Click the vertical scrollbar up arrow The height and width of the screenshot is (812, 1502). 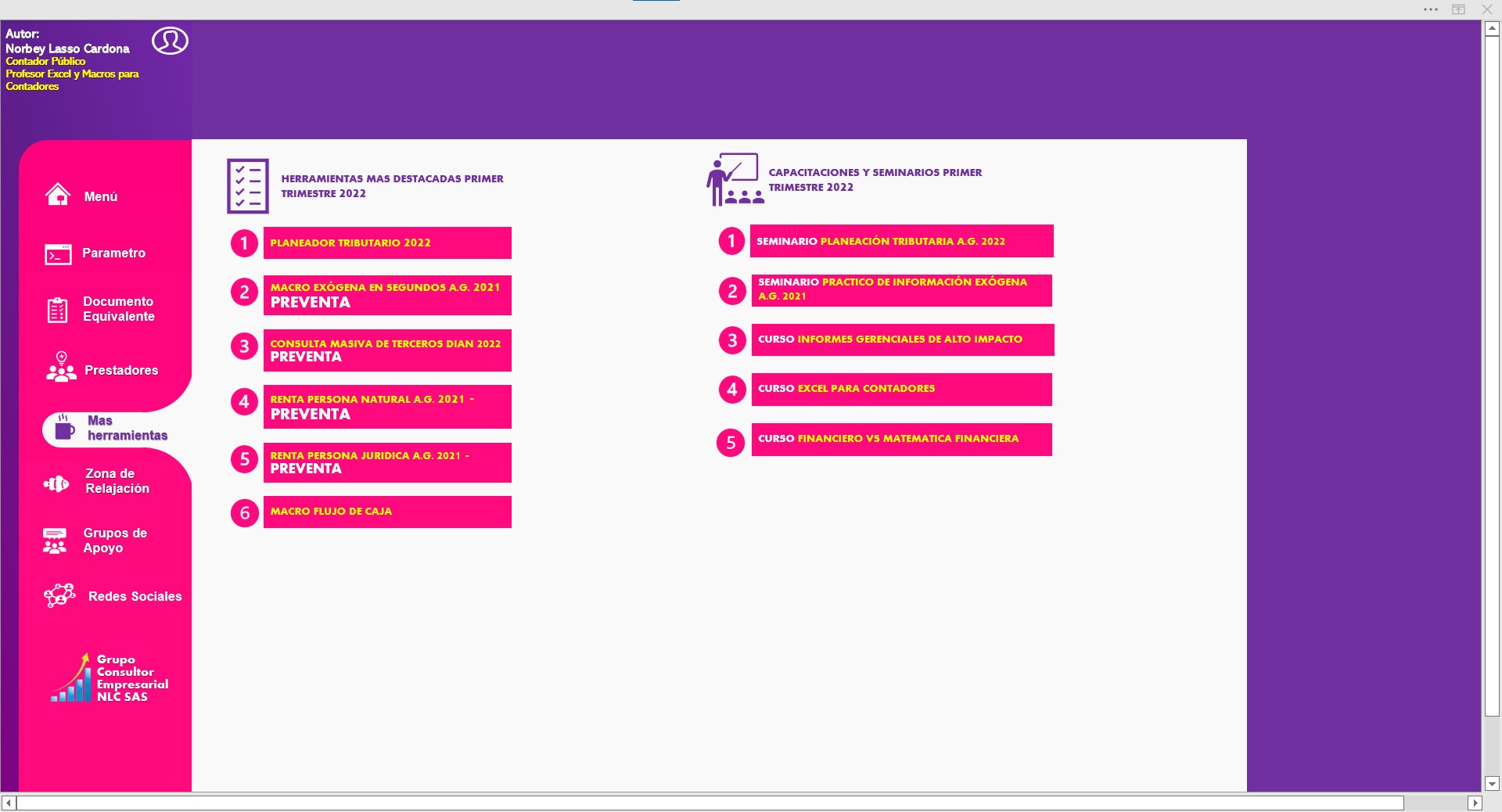pyautogui.click(x=1492, y=28)
